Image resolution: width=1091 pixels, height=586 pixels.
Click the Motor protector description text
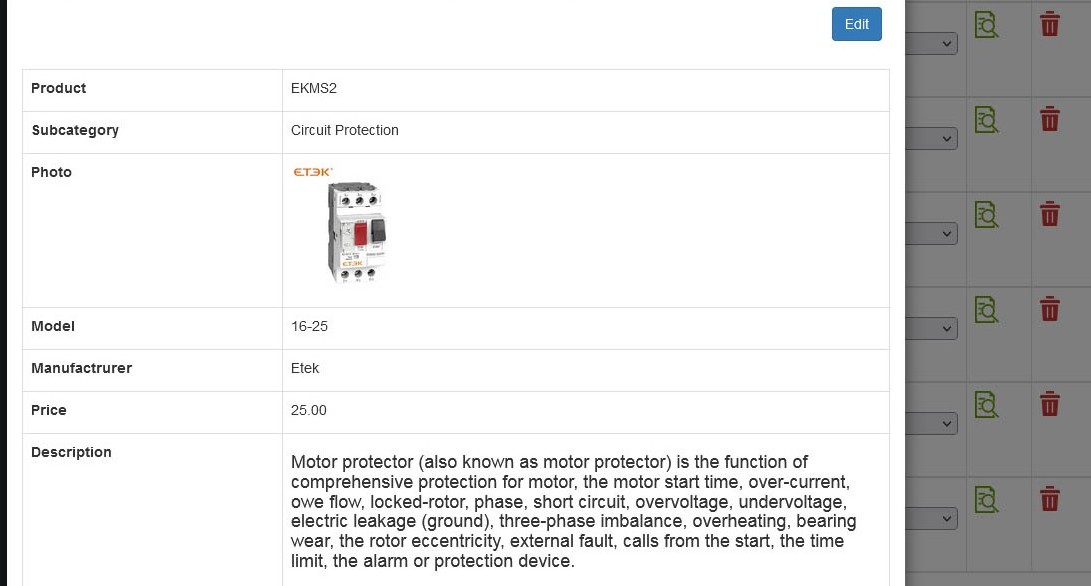(573, 512)
